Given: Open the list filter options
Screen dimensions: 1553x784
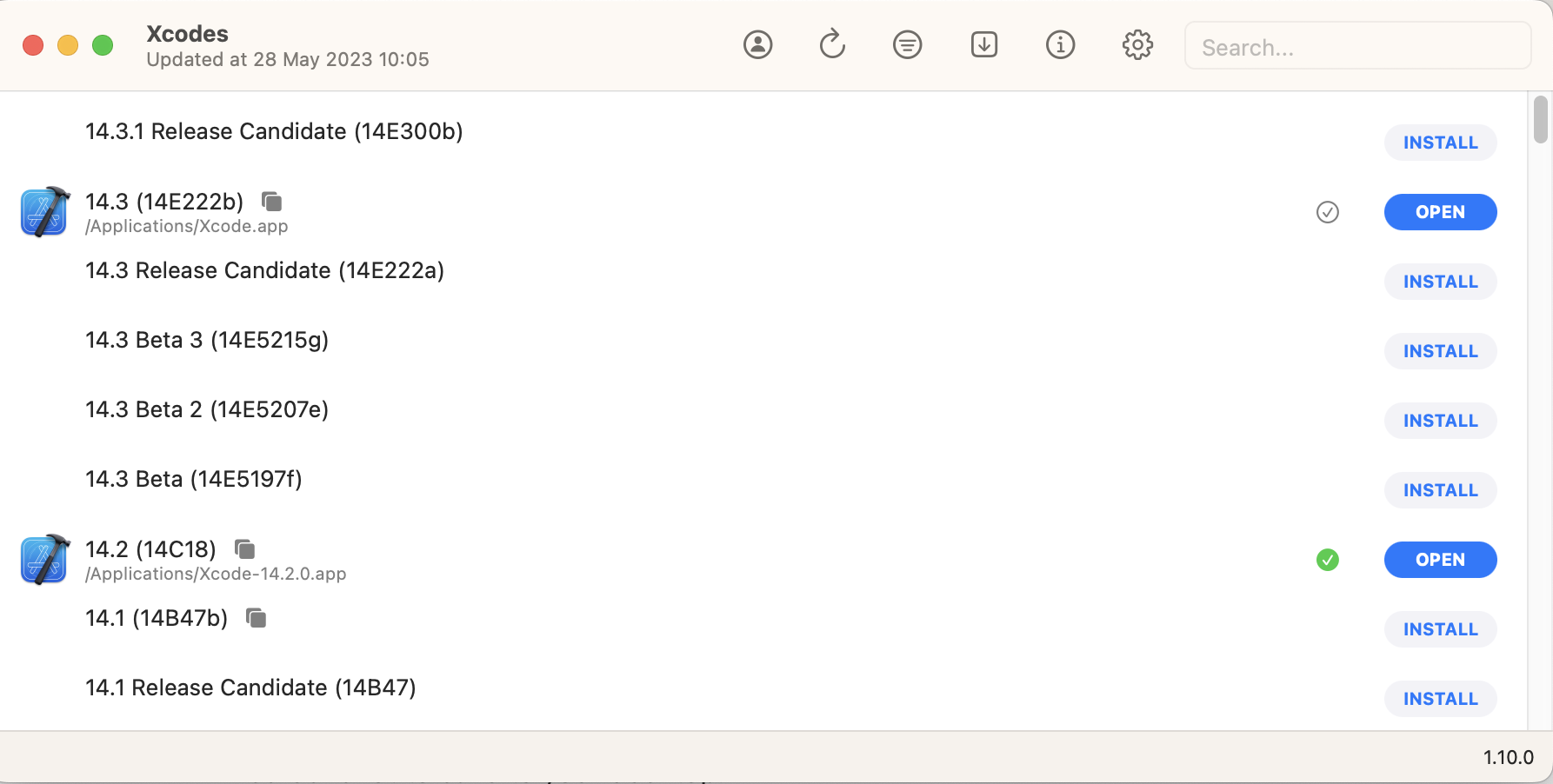Looking at the screenshot, I should (x=907, y=44).
